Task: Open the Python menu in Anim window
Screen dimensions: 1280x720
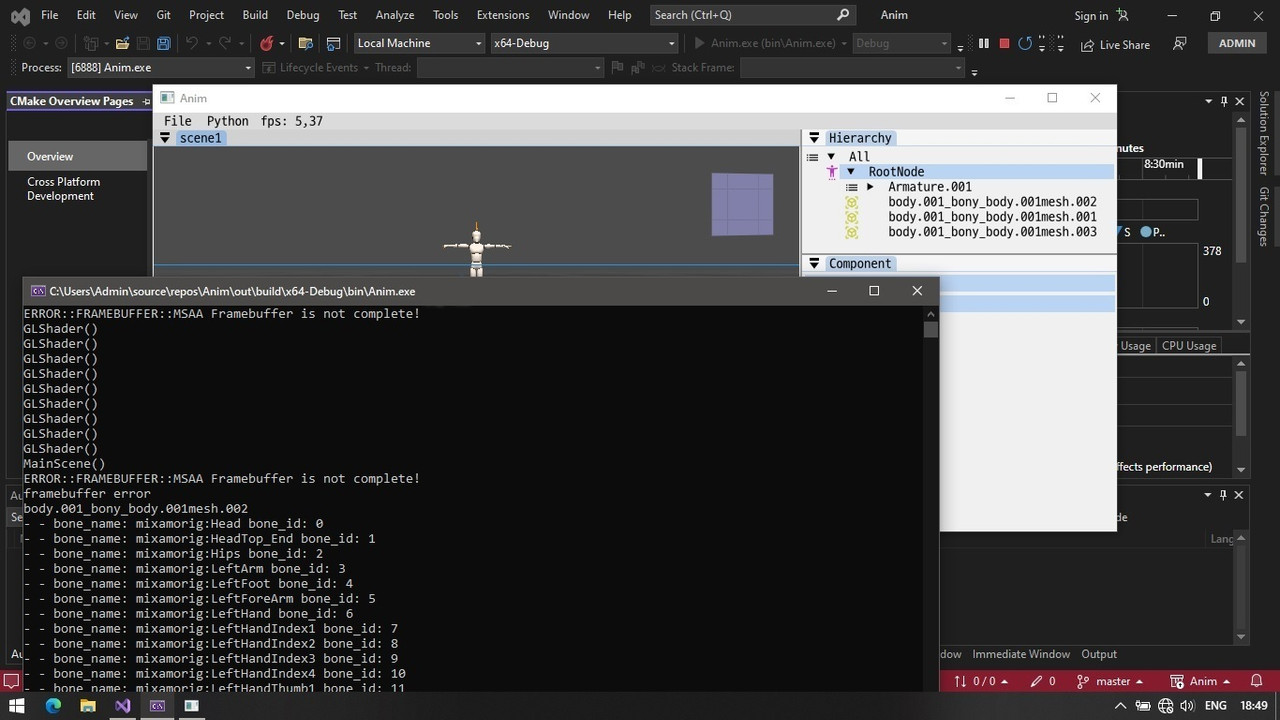Action: (x=228, y=121)
